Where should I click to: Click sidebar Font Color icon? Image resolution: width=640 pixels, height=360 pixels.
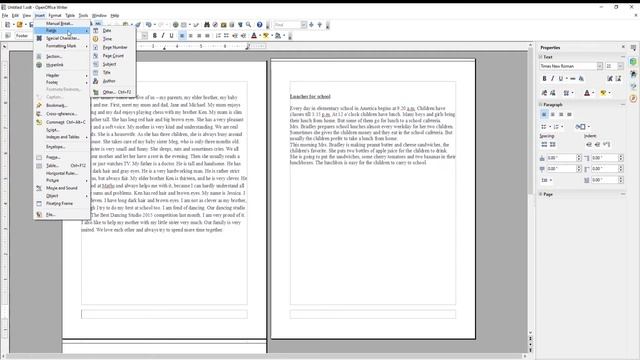click(x=587, y=93)
